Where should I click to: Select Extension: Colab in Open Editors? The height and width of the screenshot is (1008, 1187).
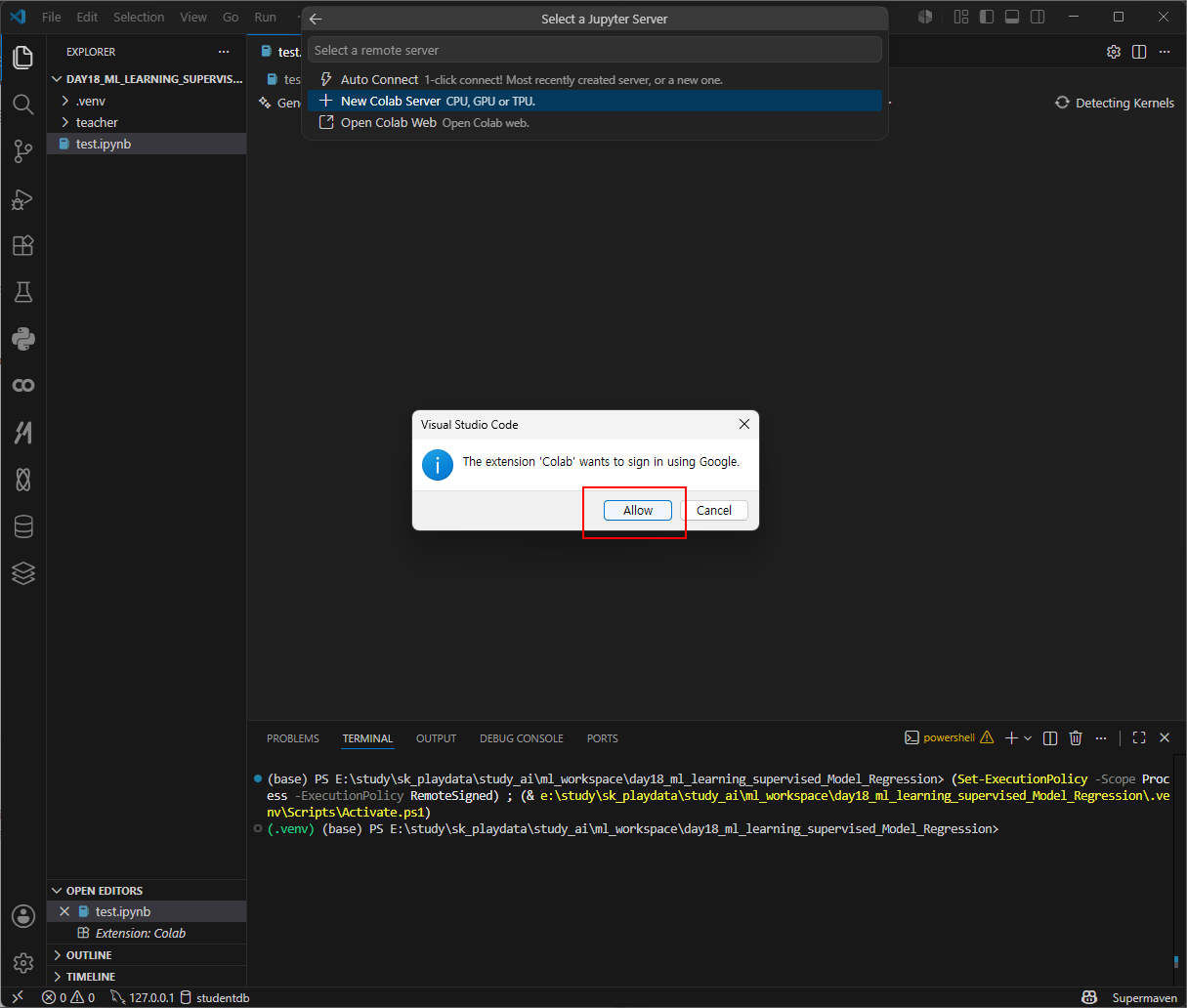(147, 933)
